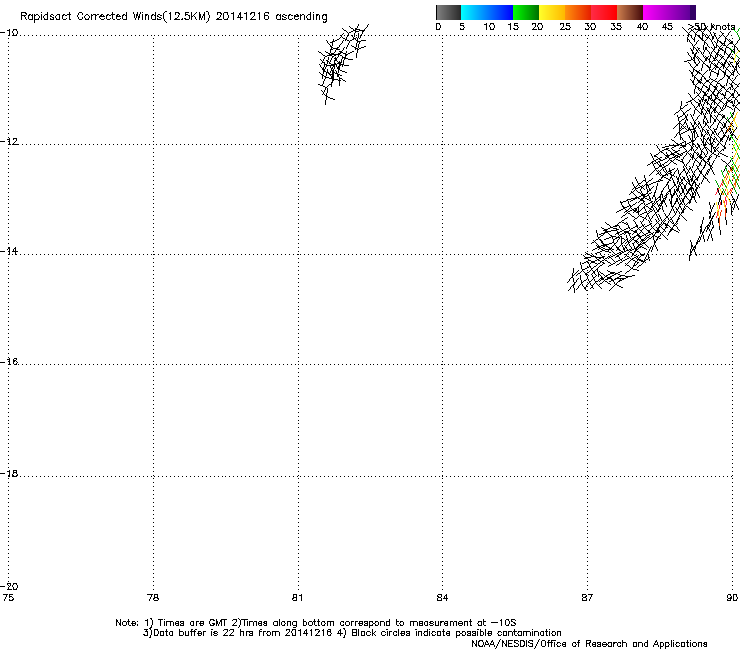740x650 pixels.
Task: Click the legend label "10"
Action: click(489, 27)
